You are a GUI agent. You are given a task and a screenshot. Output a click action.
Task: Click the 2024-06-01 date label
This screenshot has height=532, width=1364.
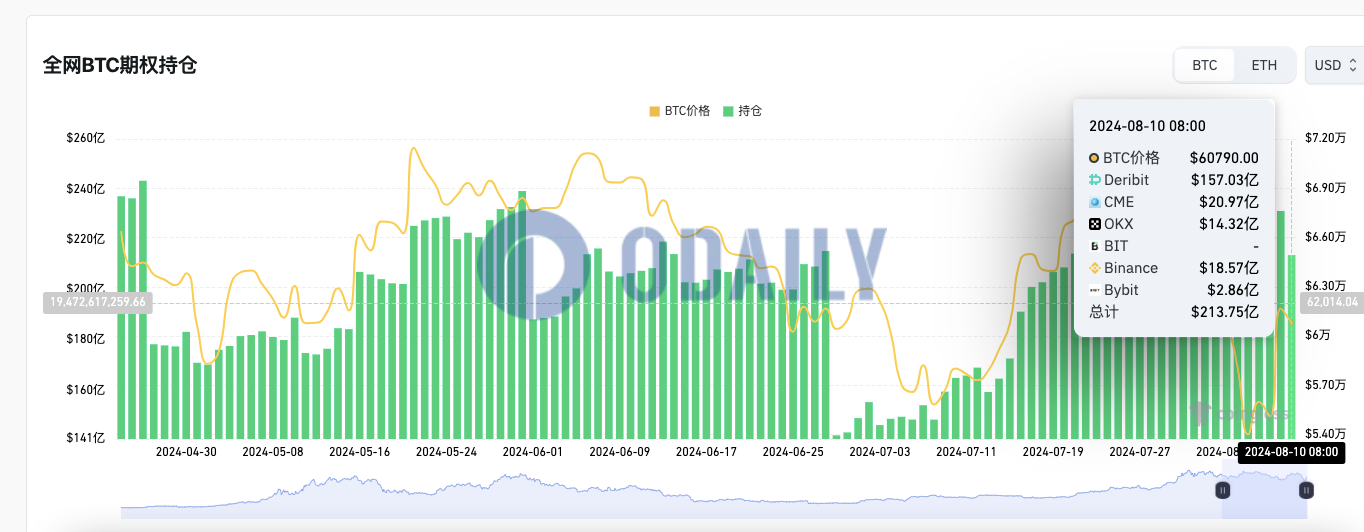533,452
